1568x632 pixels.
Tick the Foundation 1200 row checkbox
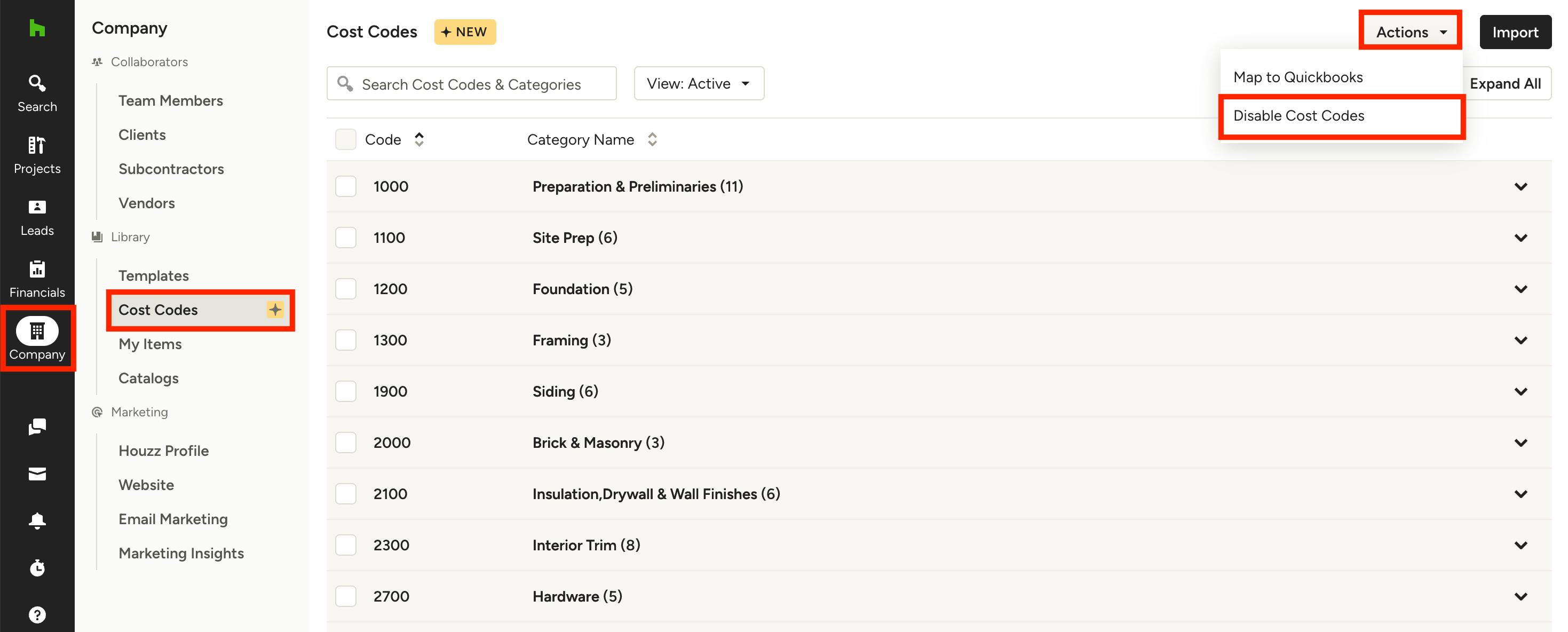pos(346,289)
